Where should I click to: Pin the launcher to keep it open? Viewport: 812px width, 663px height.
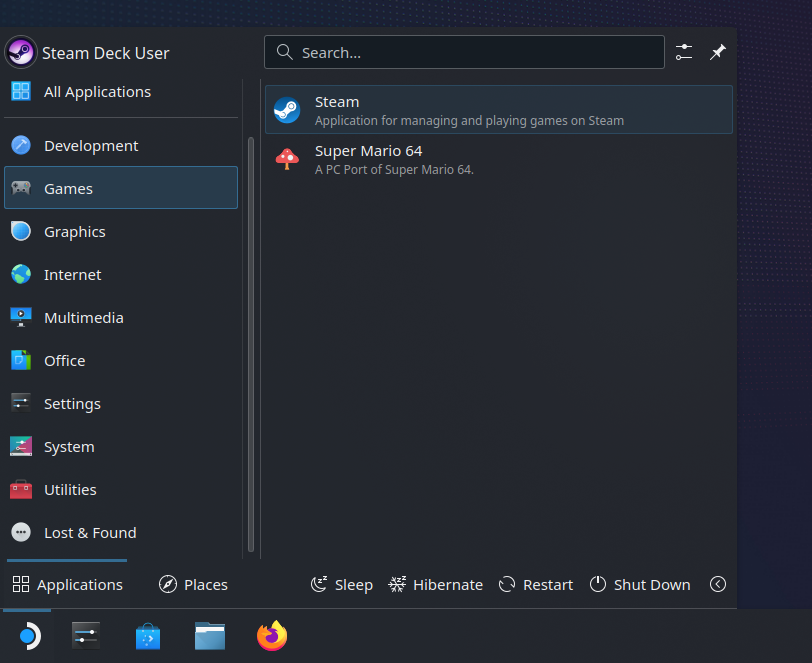click(717, 52)
